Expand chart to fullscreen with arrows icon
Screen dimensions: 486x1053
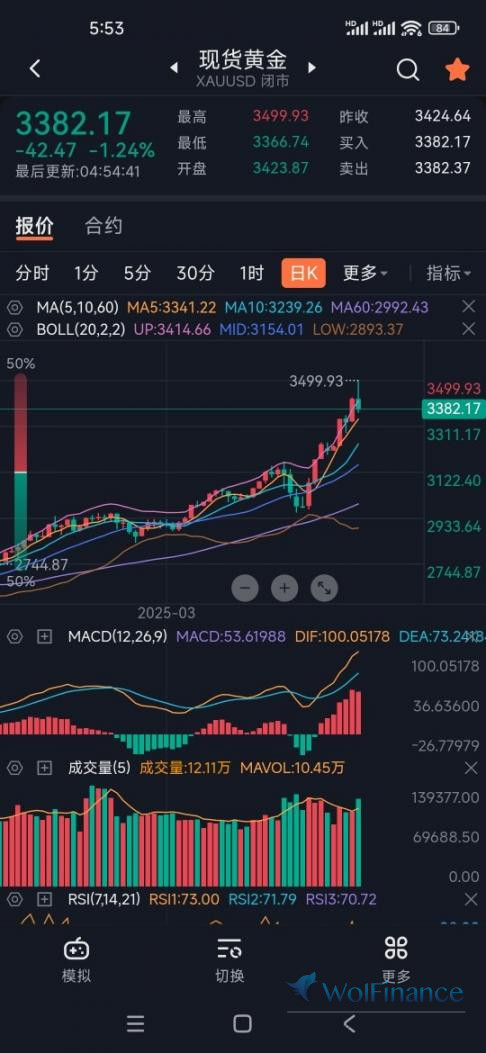(324, 588)
